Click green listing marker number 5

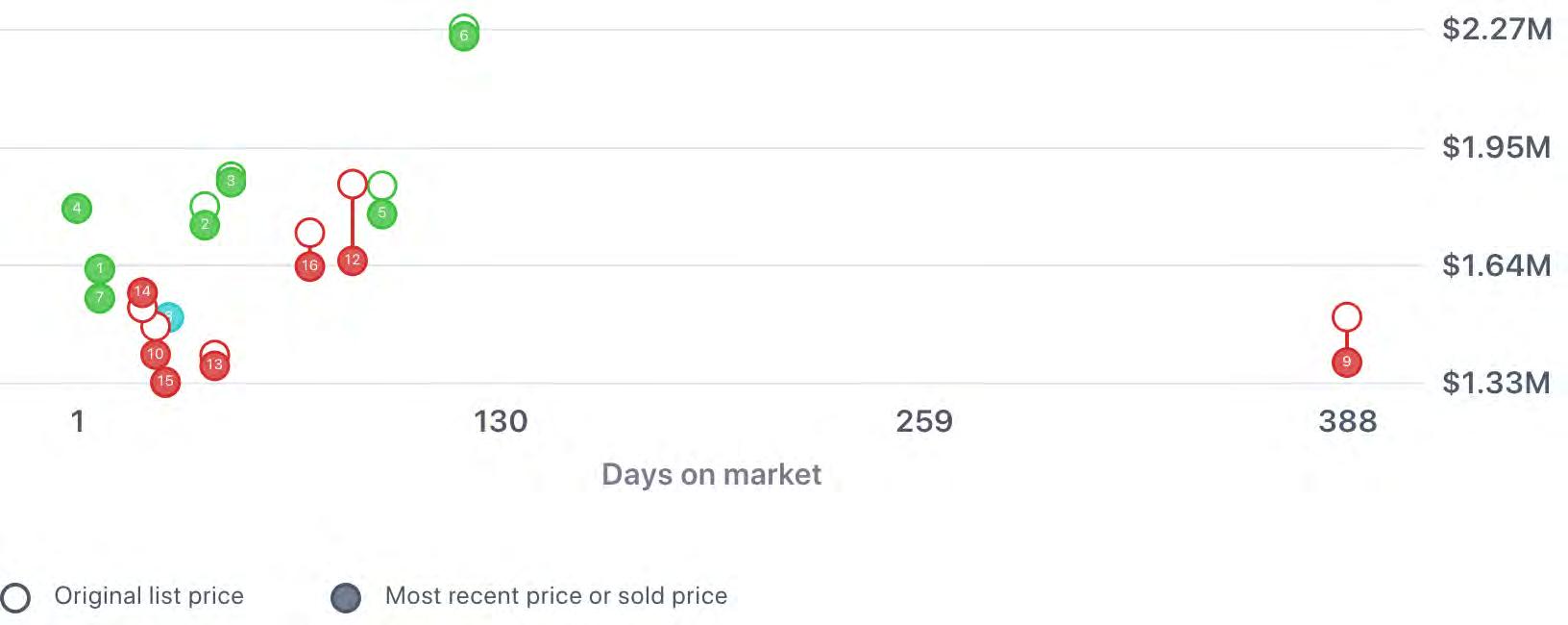pyautogui.click(x=382, y=213)
